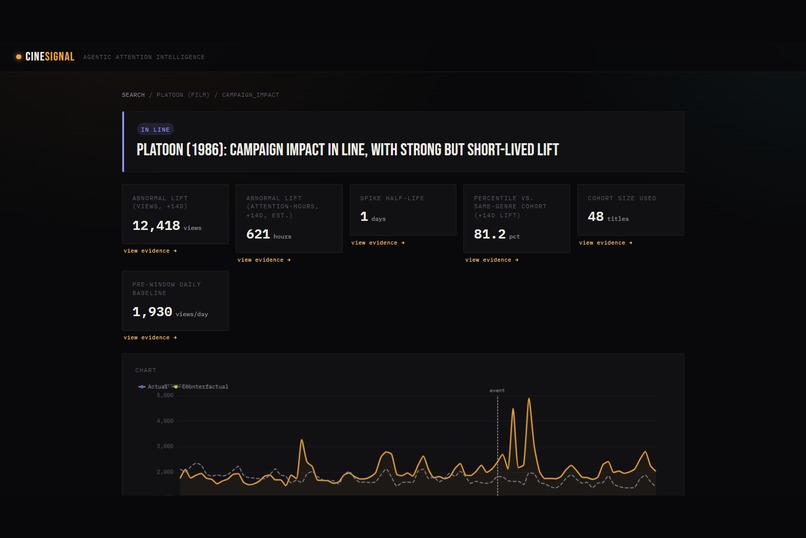Toggle the Counterfactual series in legend
This screenshot has height=538, width=806.
pyautogui.click(x=201, y=386)
